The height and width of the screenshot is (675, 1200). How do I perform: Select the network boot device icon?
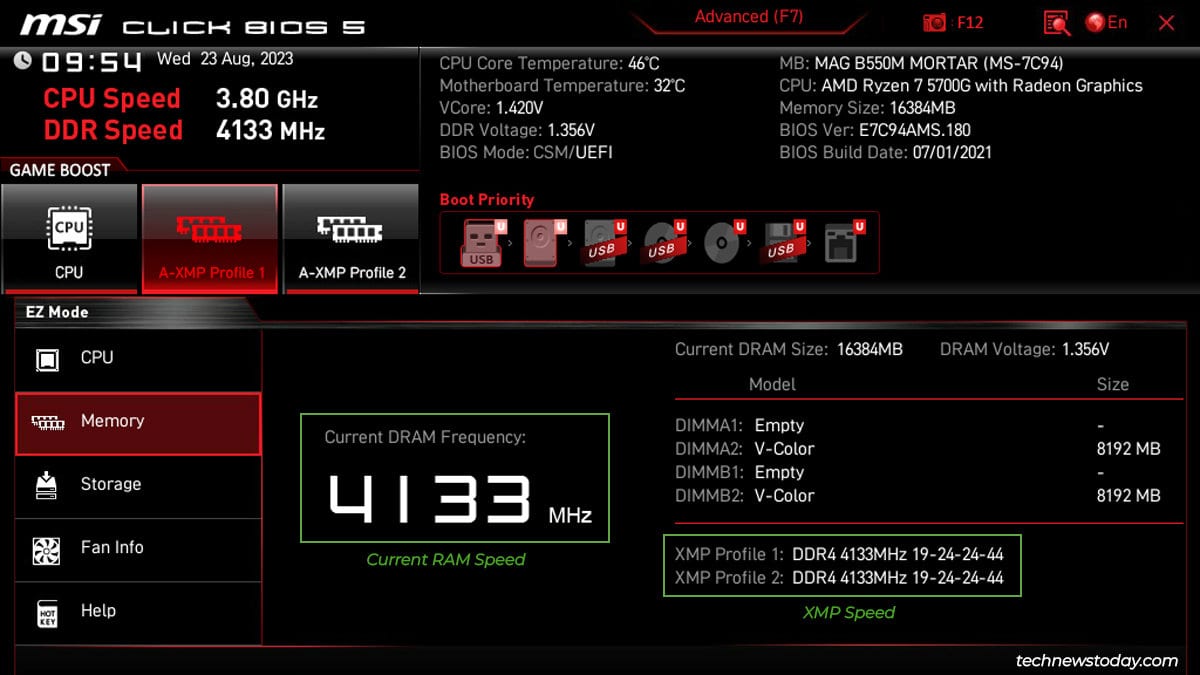(x=843, y=242)
